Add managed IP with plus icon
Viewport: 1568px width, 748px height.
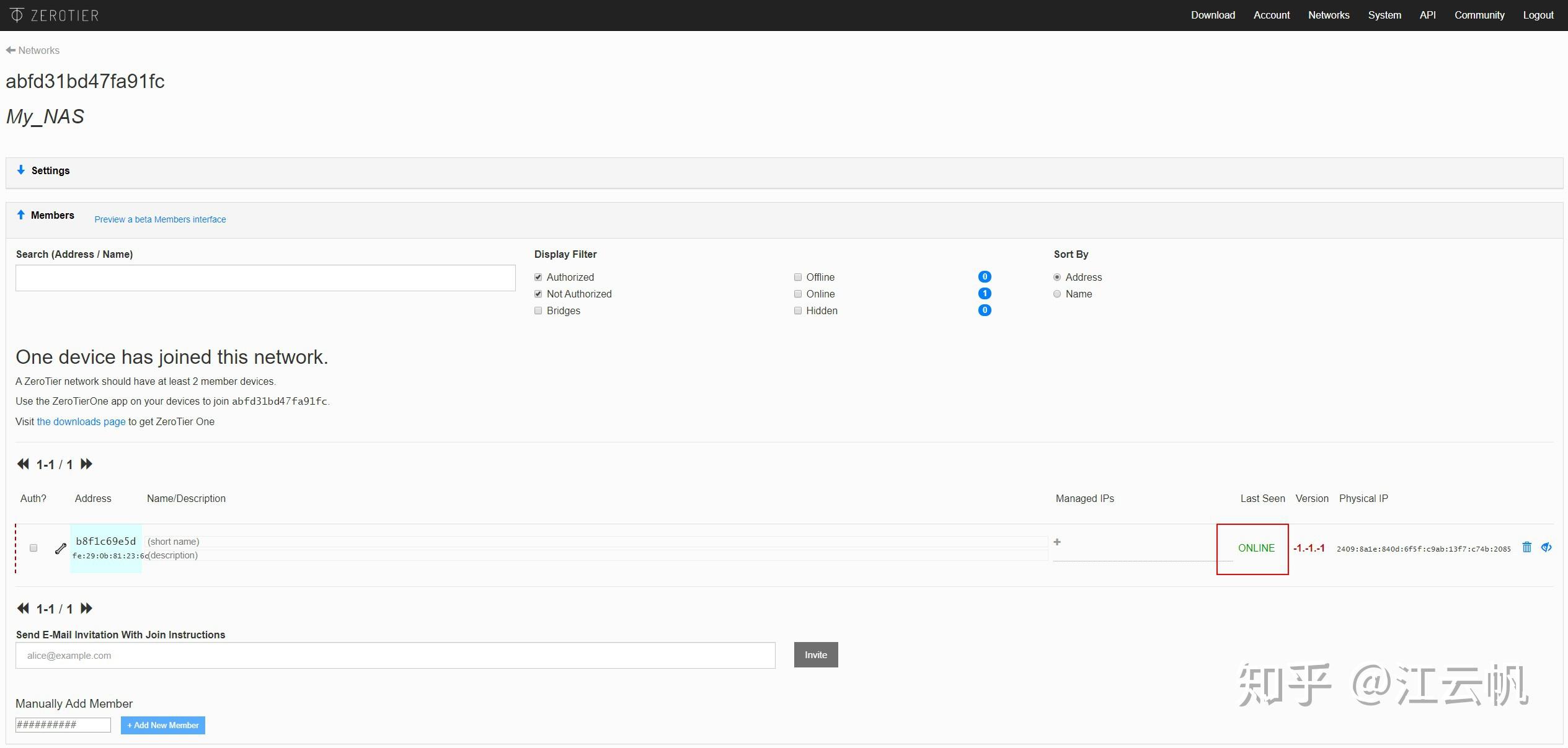1057,542
